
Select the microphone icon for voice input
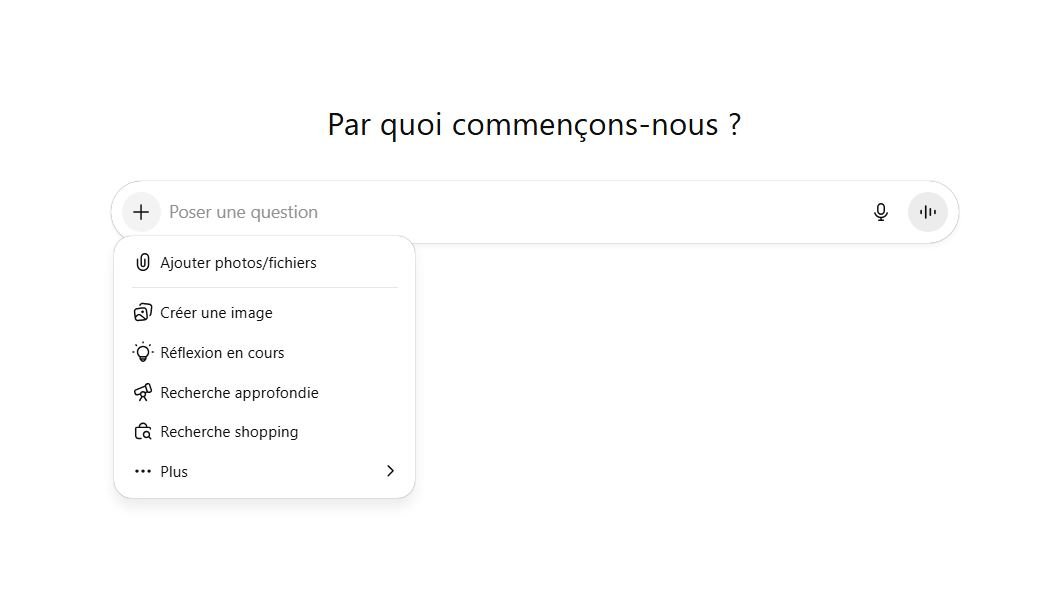[x=881, y=211]
